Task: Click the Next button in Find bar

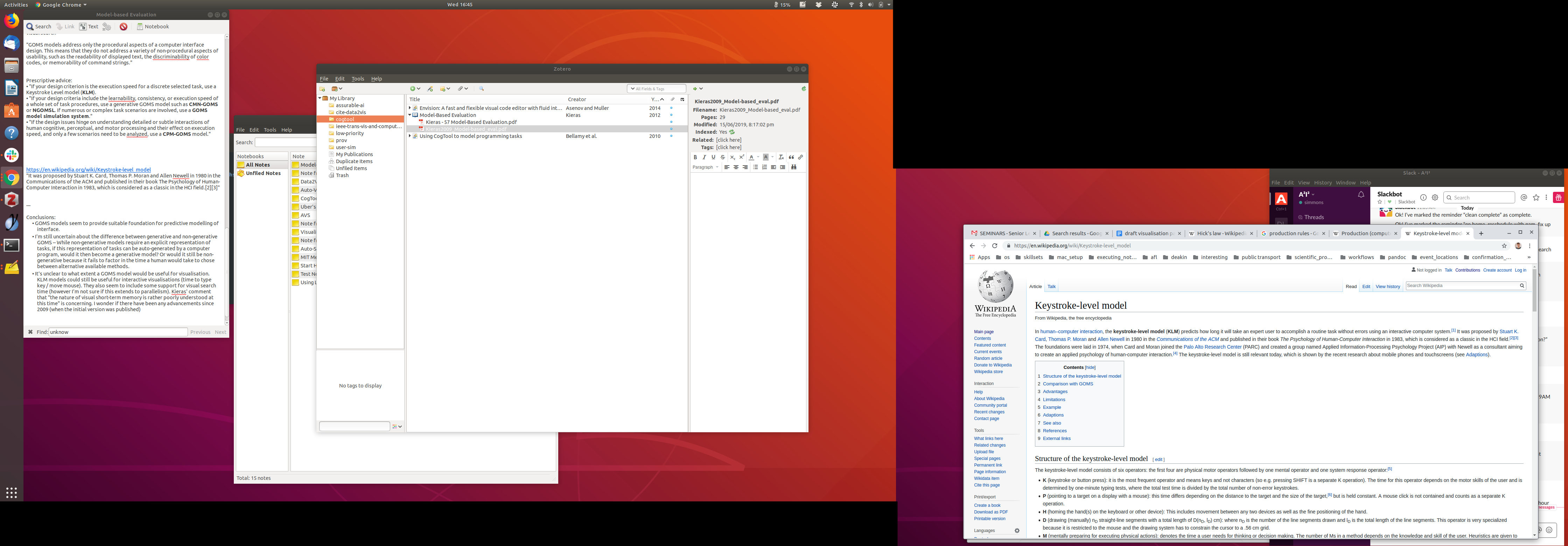Action: point(220,332)
